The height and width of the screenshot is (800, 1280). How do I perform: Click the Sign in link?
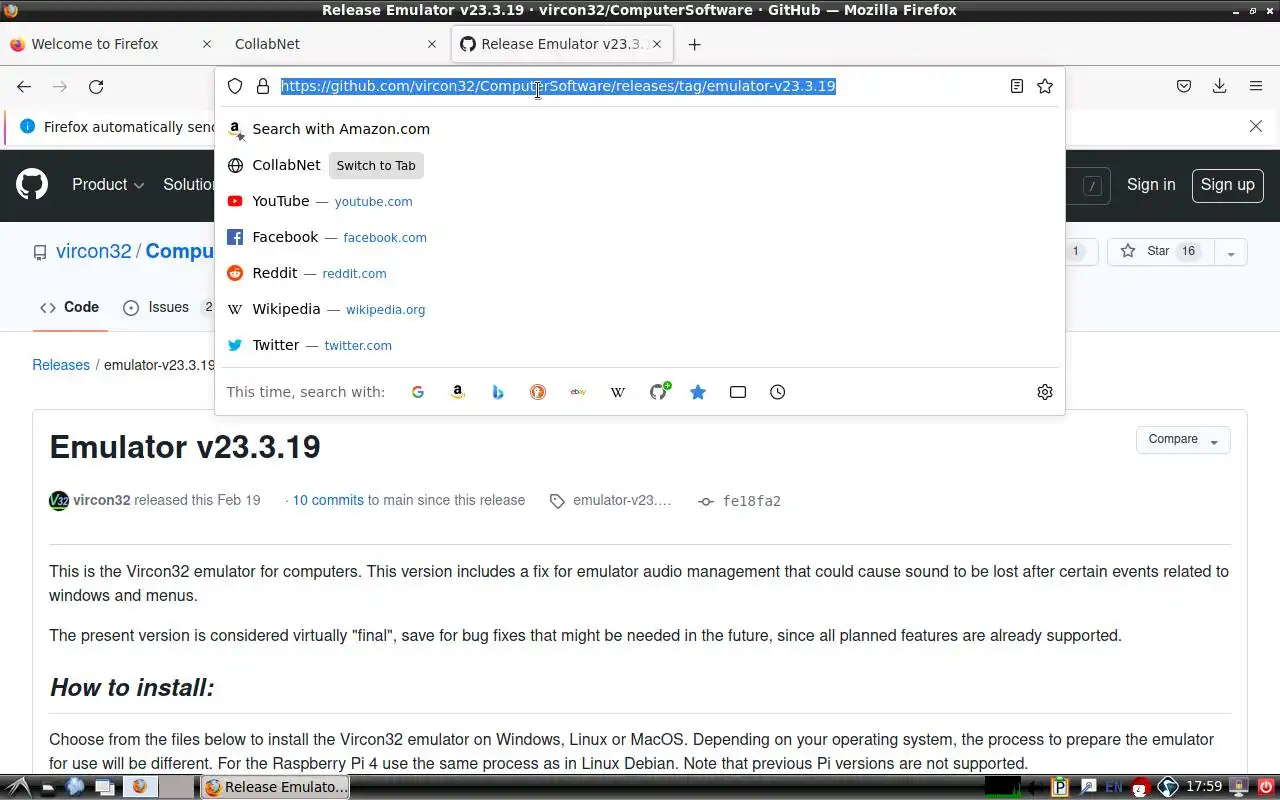click(x=1151, y=185)
